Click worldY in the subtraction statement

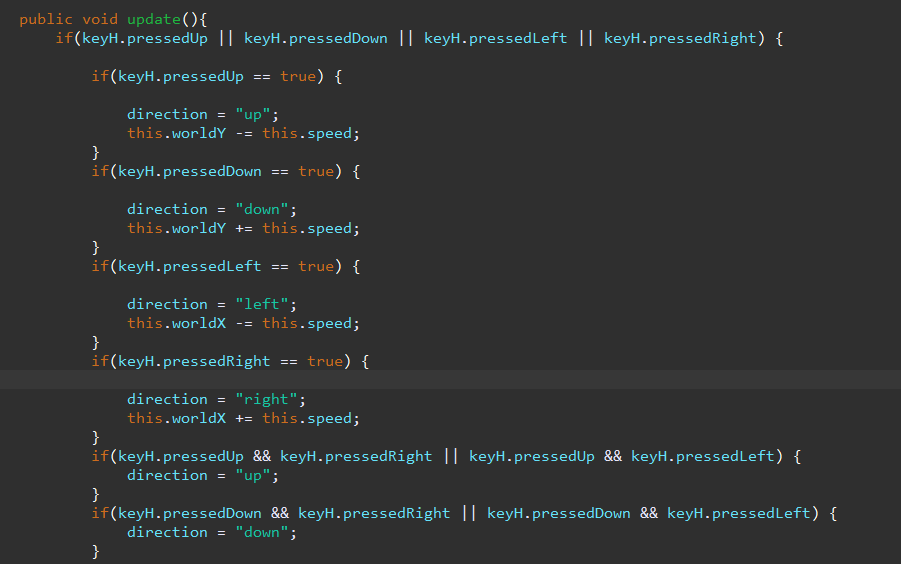tap(199, 133)
